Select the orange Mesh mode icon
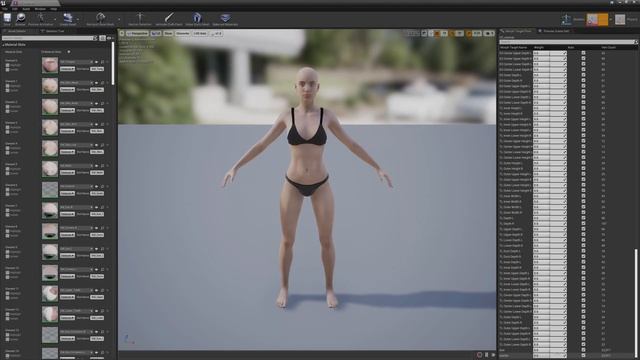The width and height of the screenshot is (640, 360). pos(597,19)
